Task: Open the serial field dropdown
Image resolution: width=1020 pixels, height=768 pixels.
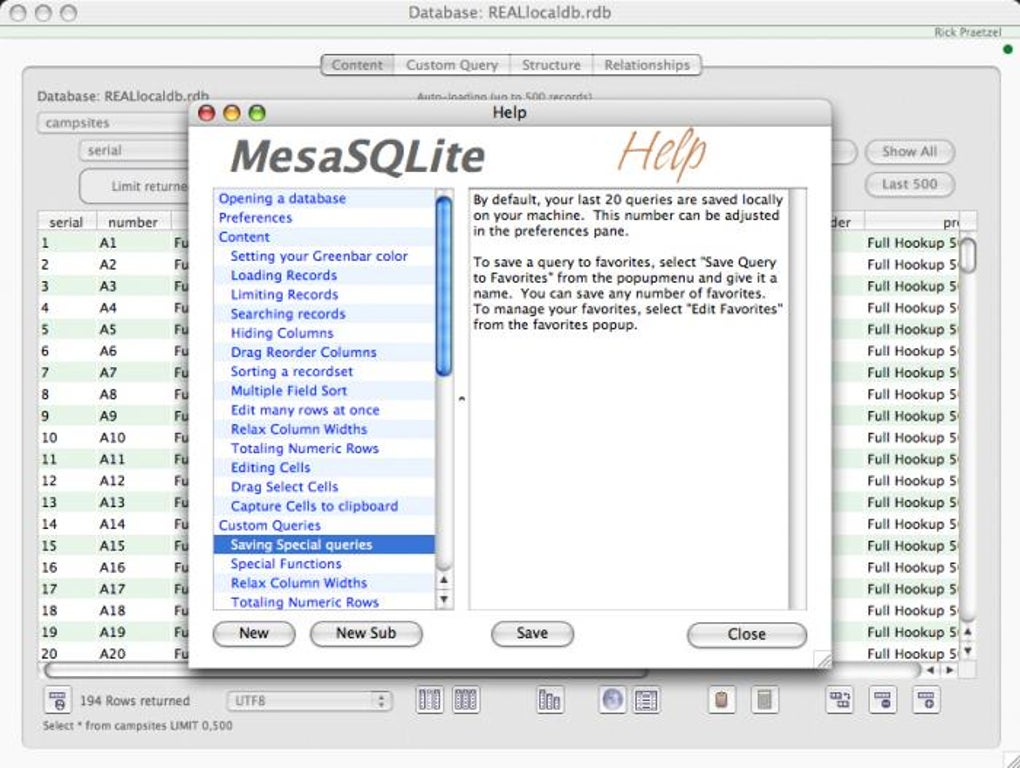Action: coord(134,150)
